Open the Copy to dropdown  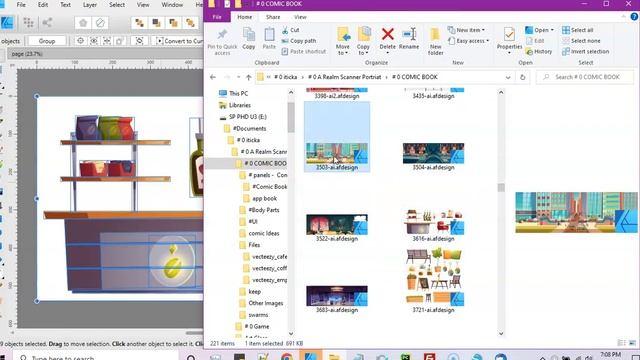(x=363, y=41)
